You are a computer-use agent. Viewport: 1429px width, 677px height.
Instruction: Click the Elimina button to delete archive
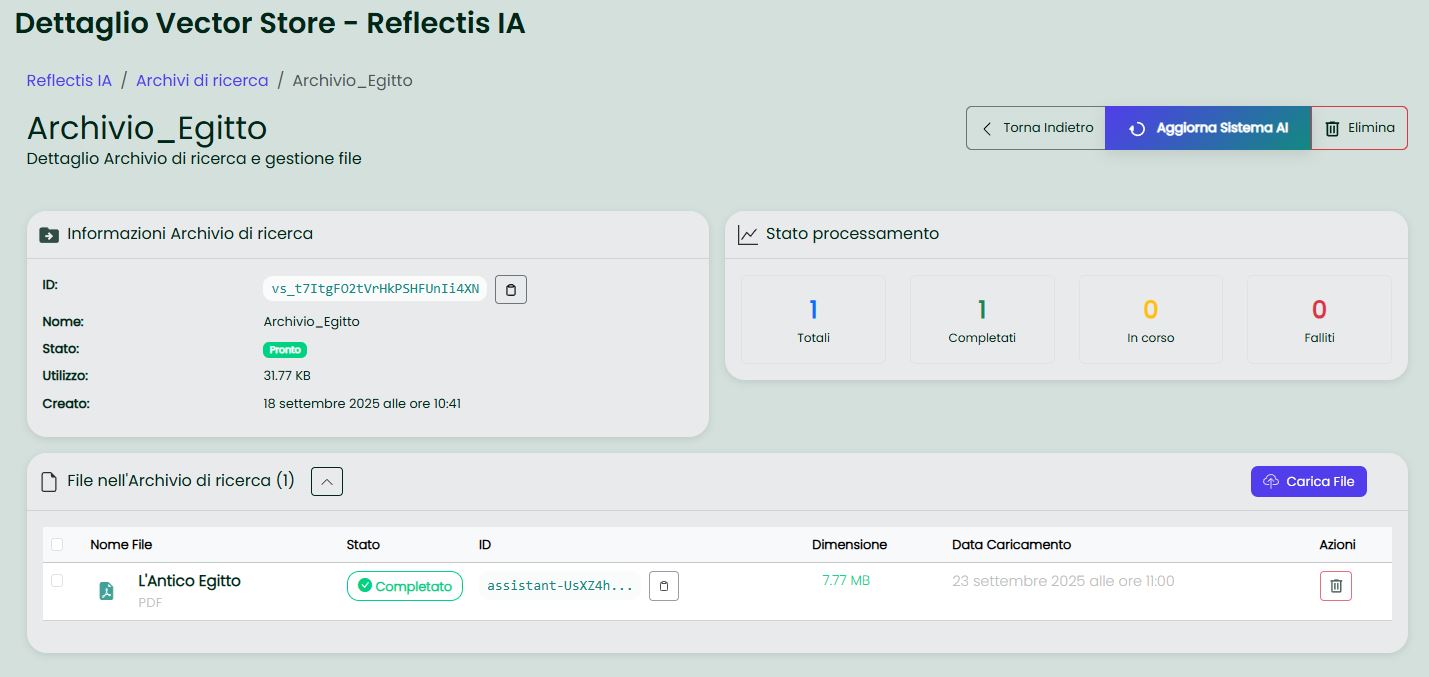(1358, 128)
